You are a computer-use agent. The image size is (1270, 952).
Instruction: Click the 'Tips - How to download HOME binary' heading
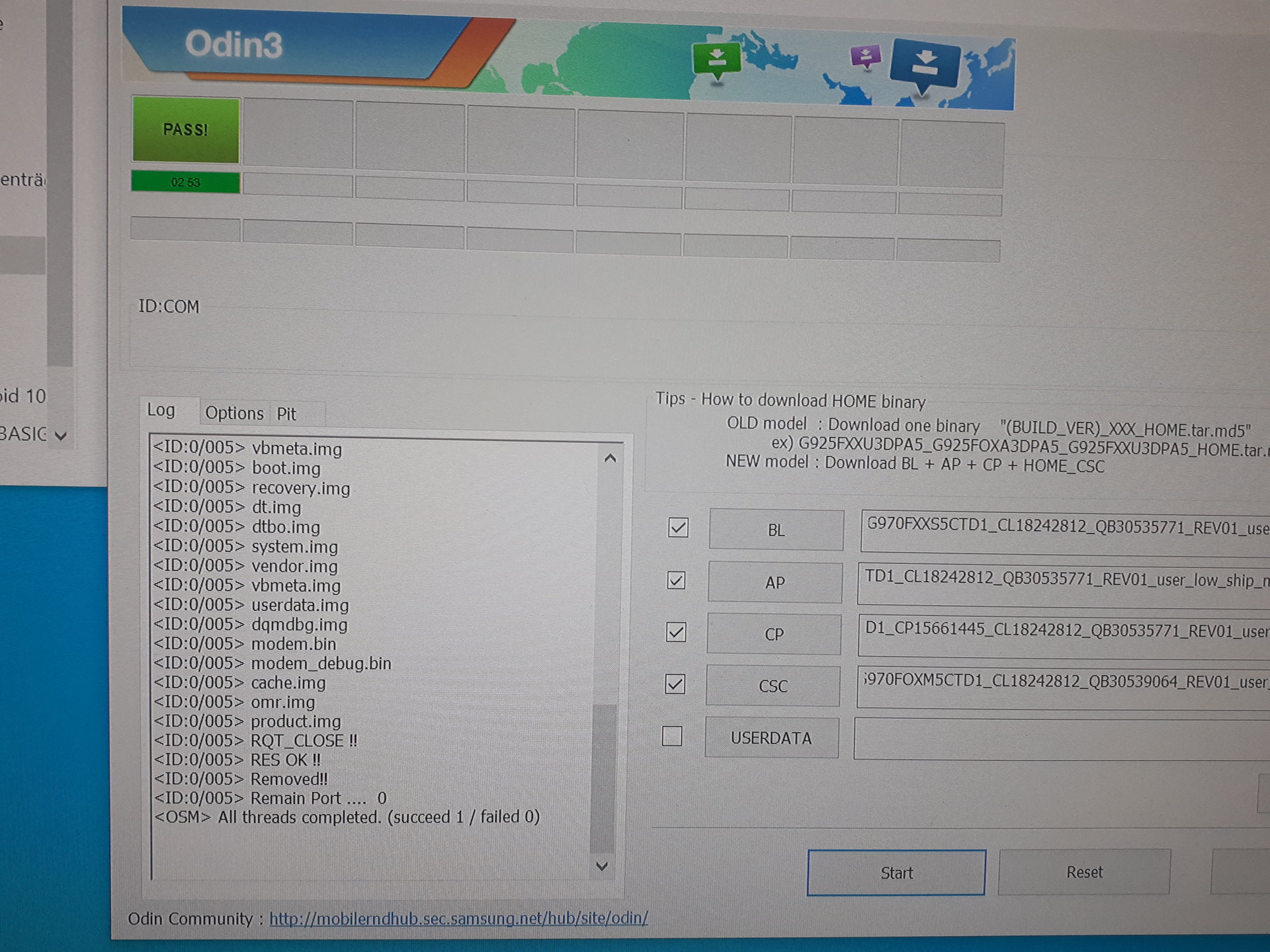(790, 400)
